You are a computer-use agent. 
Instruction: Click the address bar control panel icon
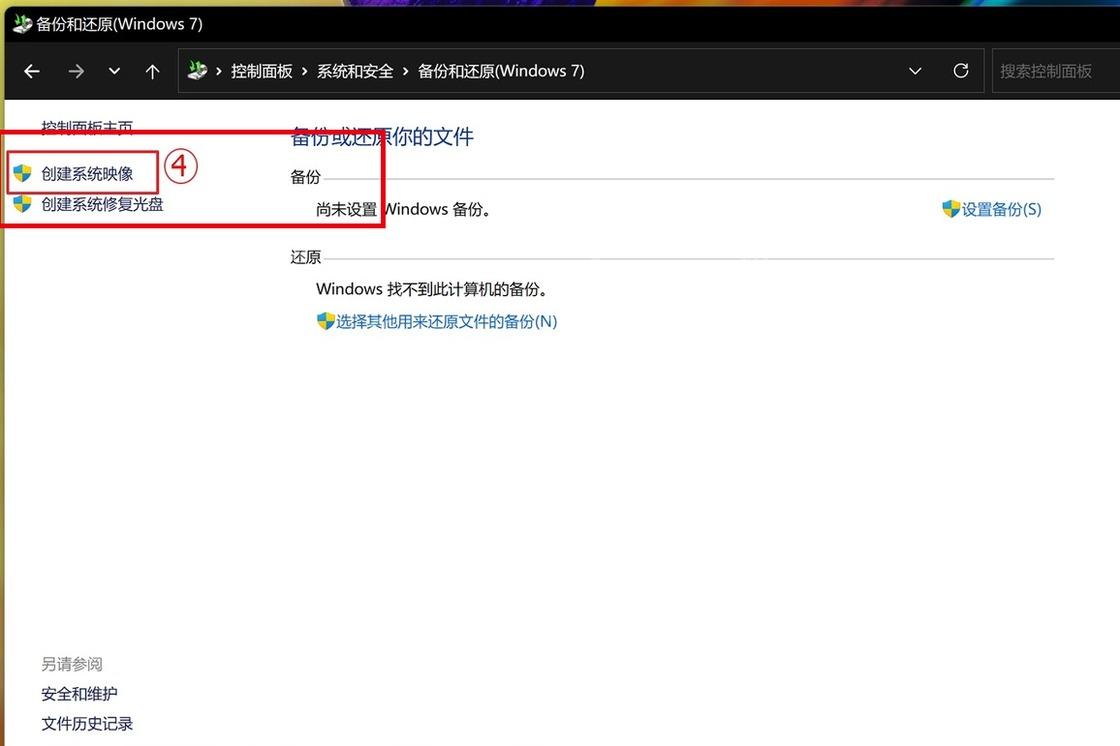pyautogui.click(x=197, y=70)
